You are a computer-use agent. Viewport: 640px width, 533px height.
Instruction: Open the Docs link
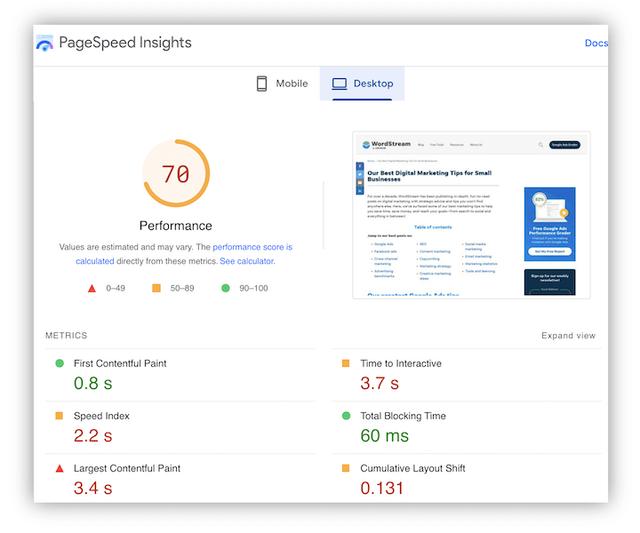(596, 43)
